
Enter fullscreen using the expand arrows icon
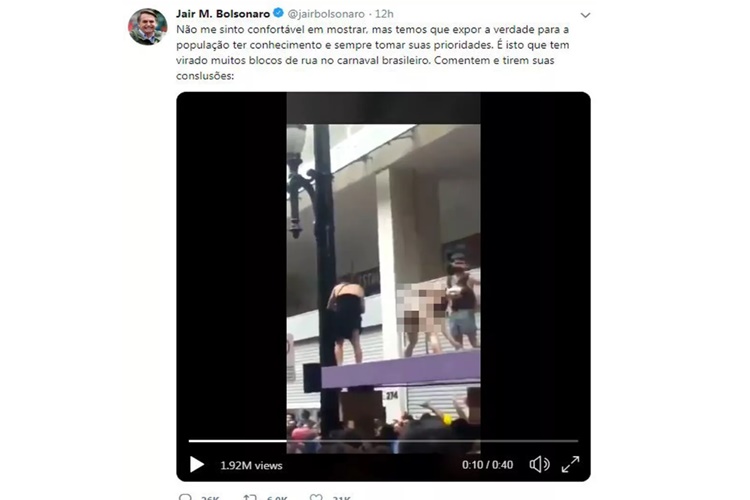(x=570, y=464)
